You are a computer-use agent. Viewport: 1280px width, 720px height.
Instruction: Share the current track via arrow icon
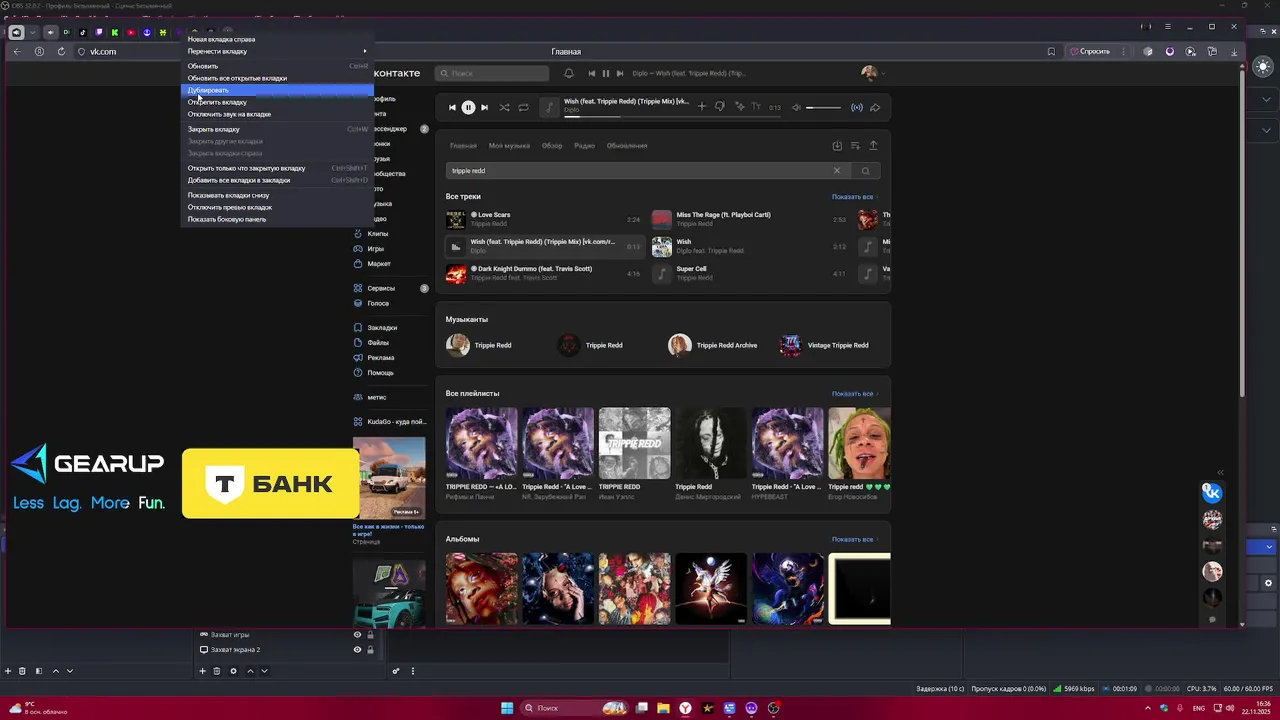pyautogui.click(x=875, y=107)
